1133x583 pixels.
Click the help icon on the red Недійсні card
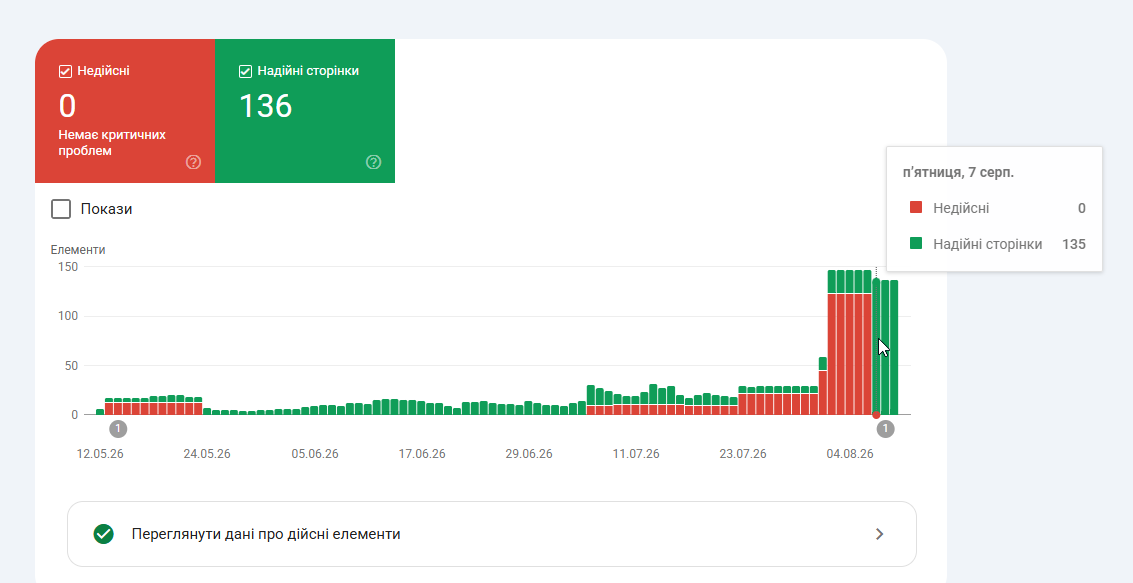193,162
